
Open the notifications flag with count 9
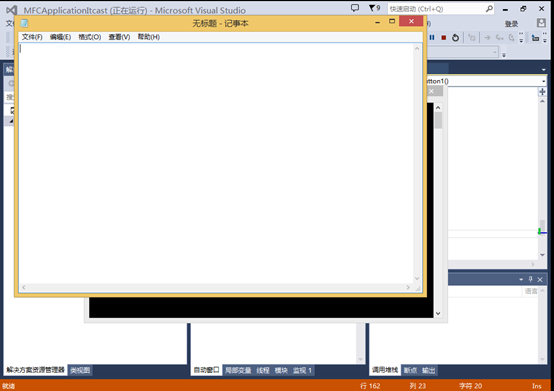point(374,8)
